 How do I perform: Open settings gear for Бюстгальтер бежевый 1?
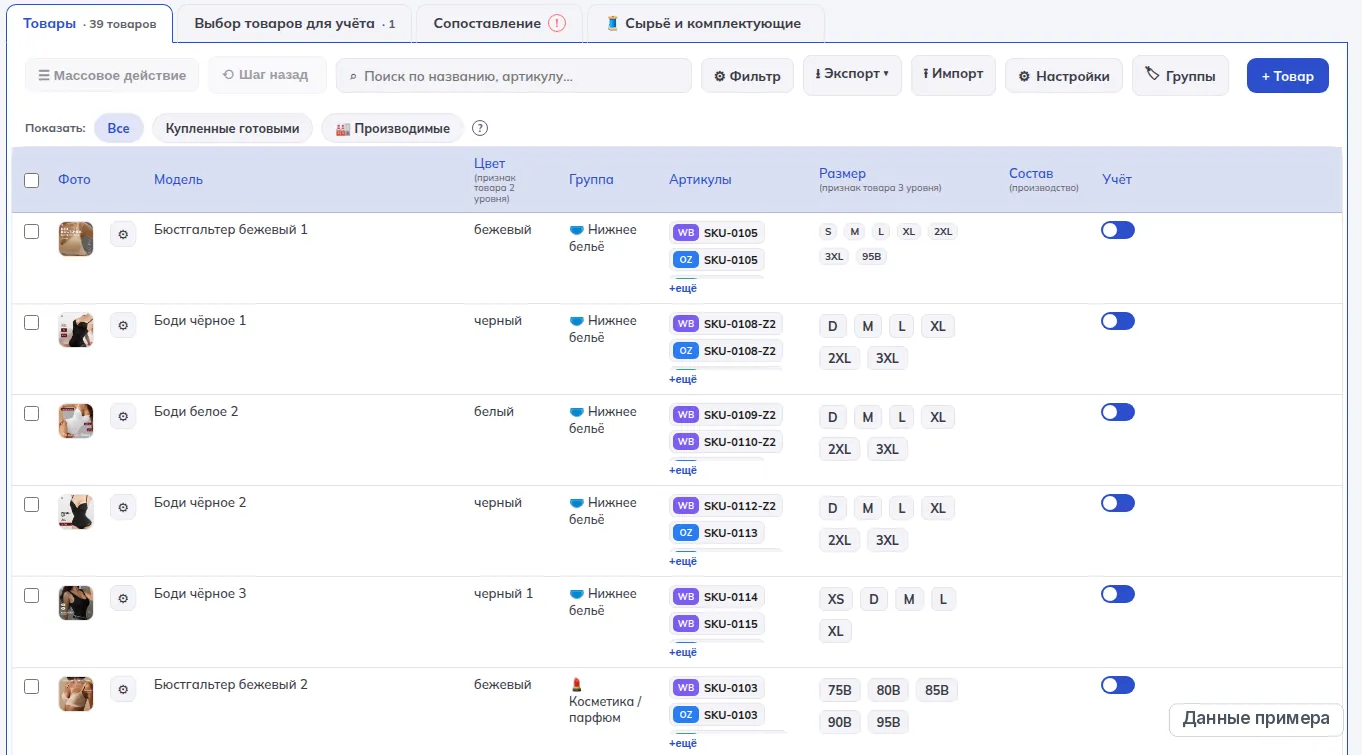click(x=123, y=234)
